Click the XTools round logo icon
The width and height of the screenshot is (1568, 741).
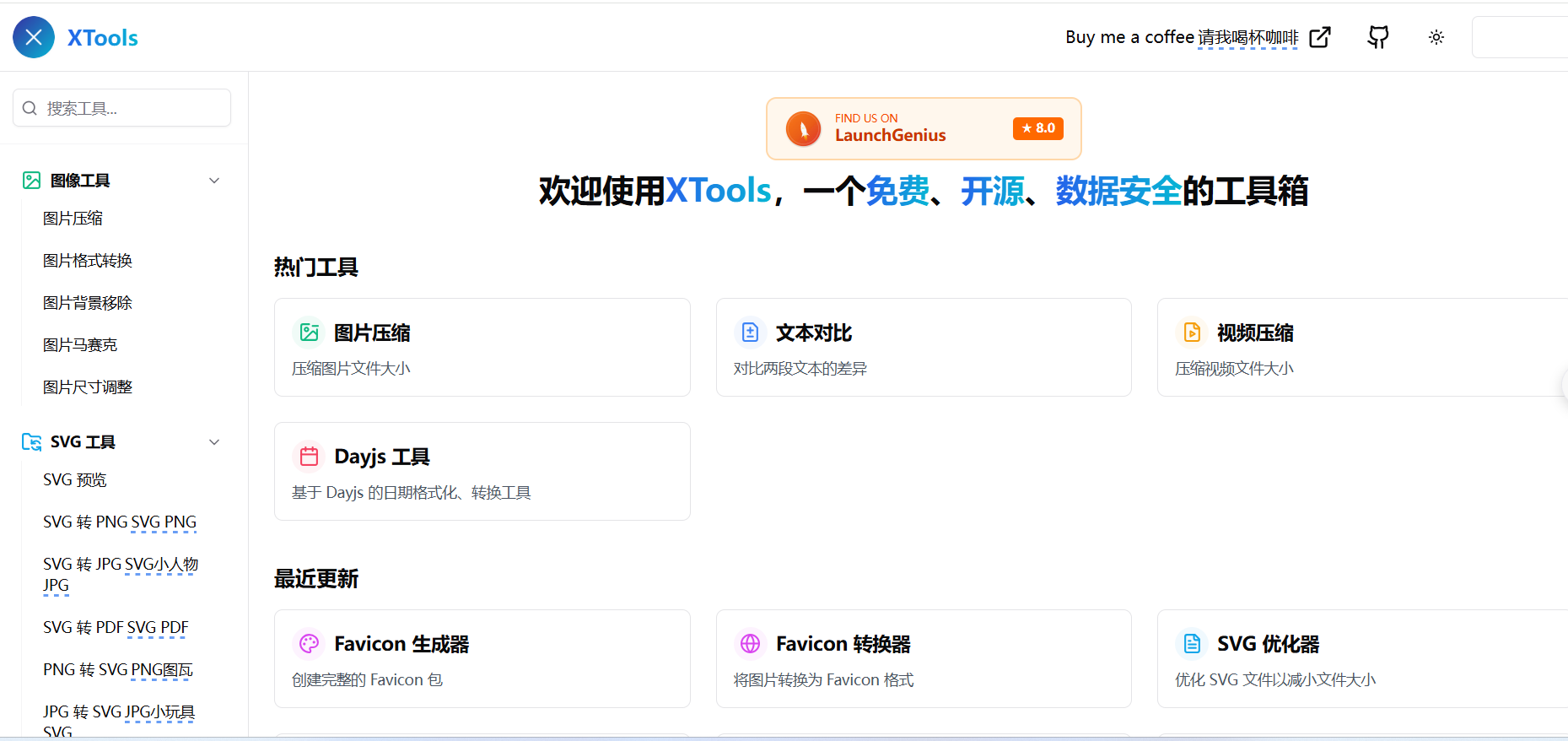point(34,37)
